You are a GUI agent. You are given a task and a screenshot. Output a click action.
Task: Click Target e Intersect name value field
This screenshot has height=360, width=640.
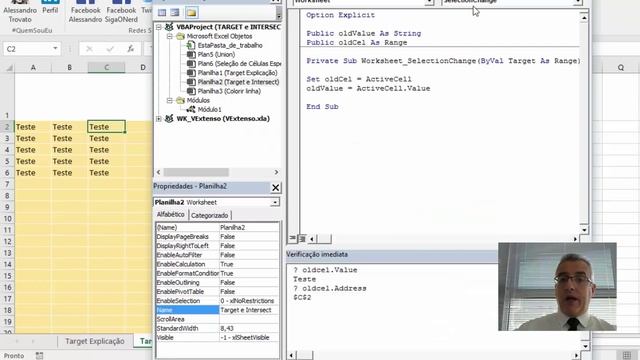[x=249, y=310]
